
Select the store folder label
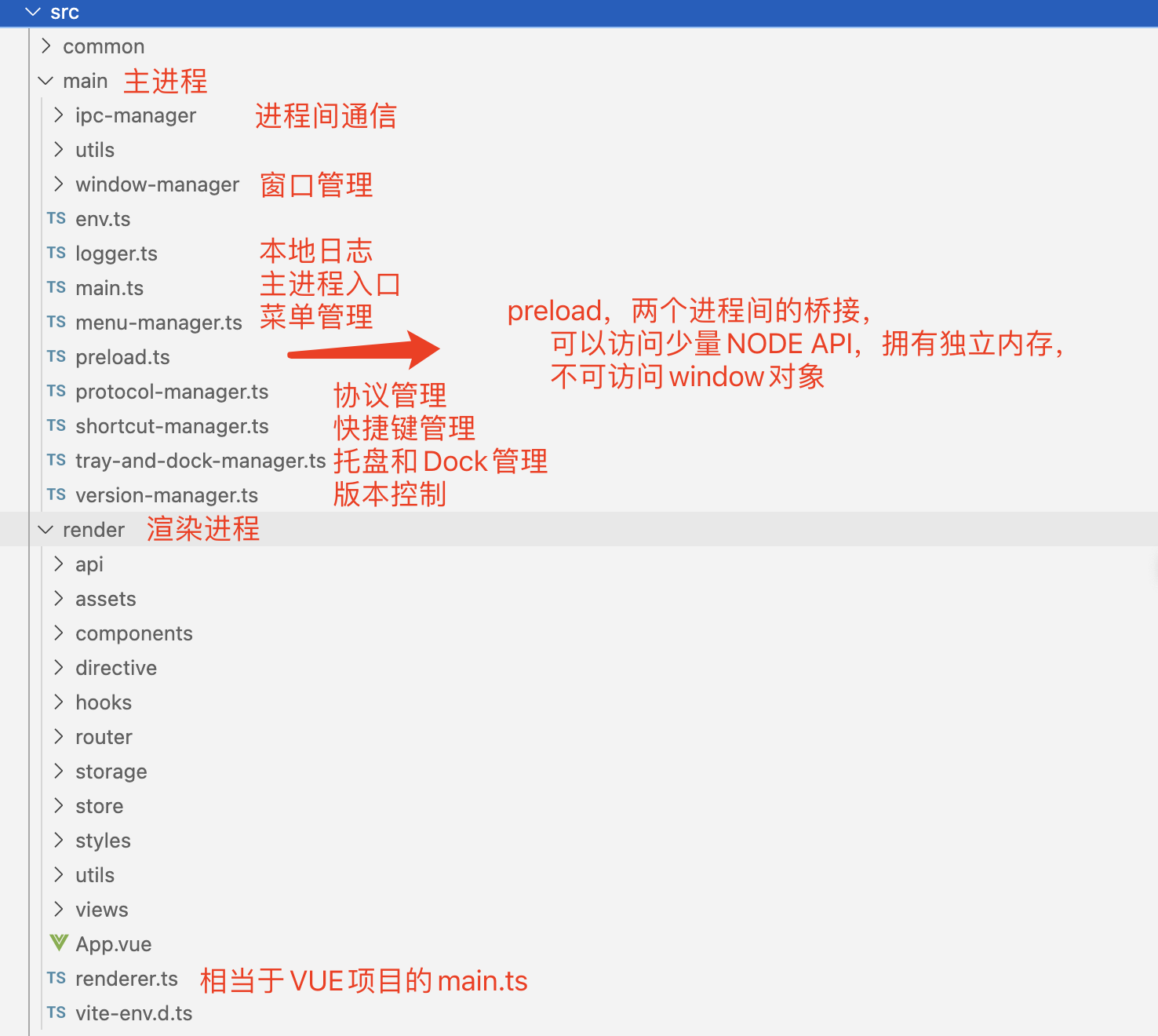[x=99, y=806]
